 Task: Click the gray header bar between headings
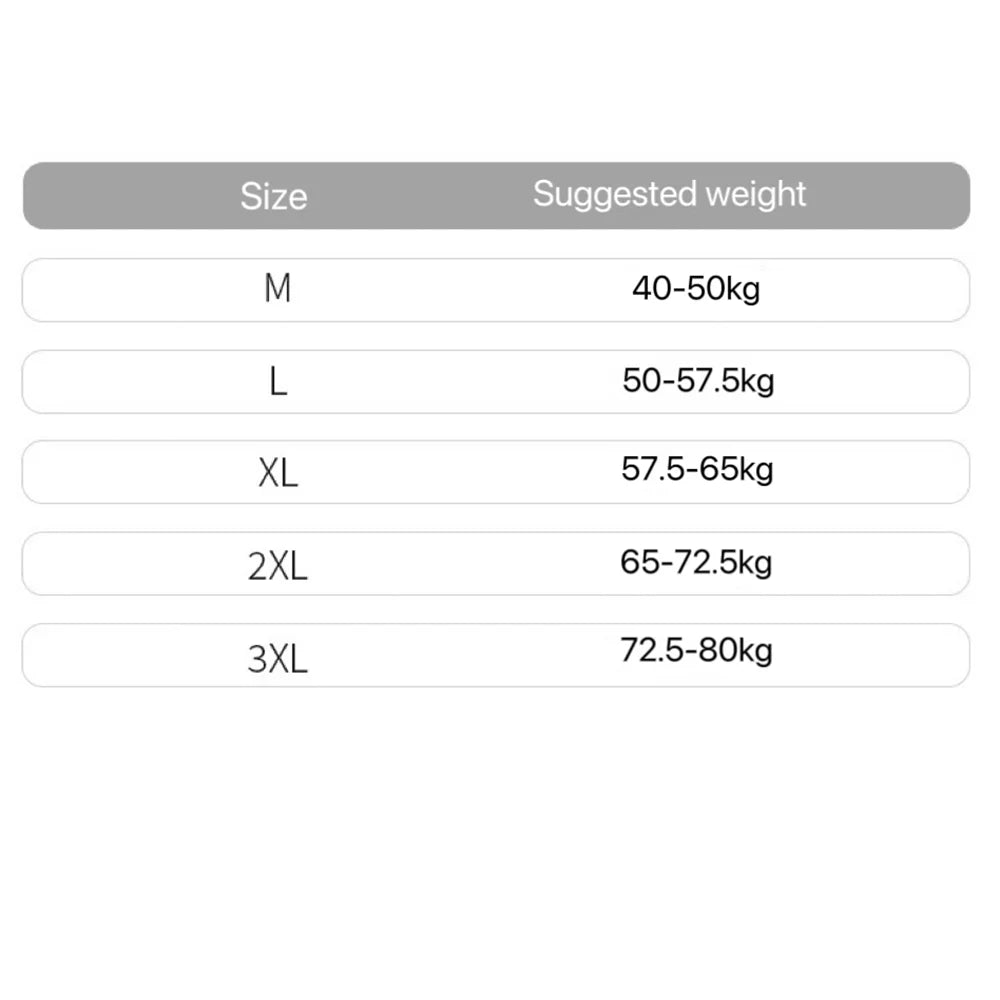[420, 196]
